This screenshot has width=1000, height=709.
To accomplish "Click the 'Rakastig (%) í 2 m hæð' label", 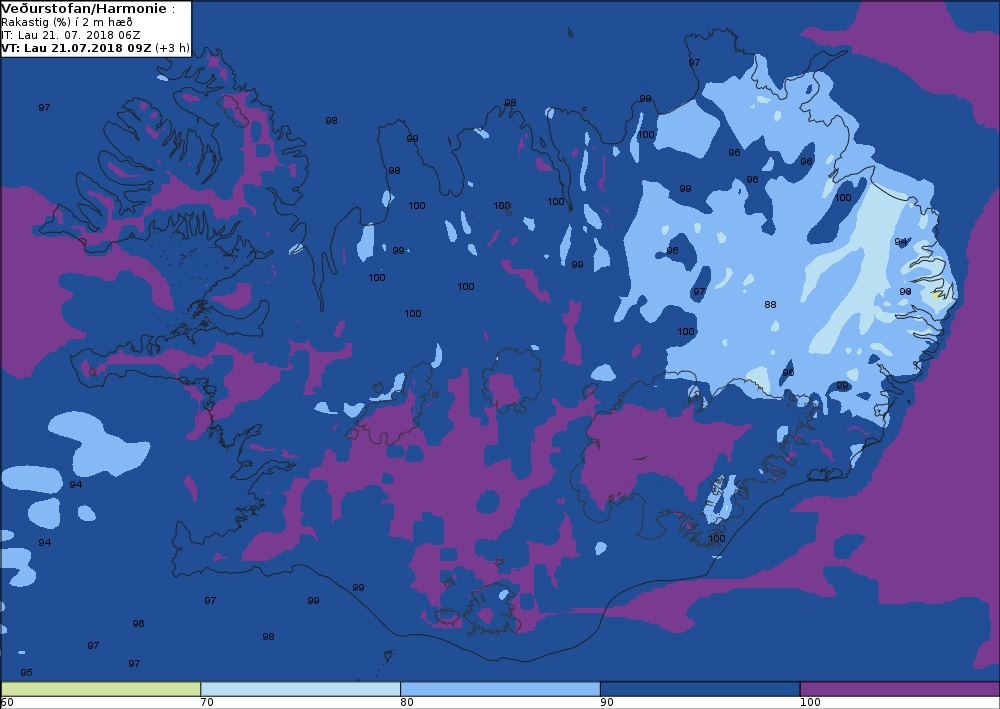I will tap(67, 22).
